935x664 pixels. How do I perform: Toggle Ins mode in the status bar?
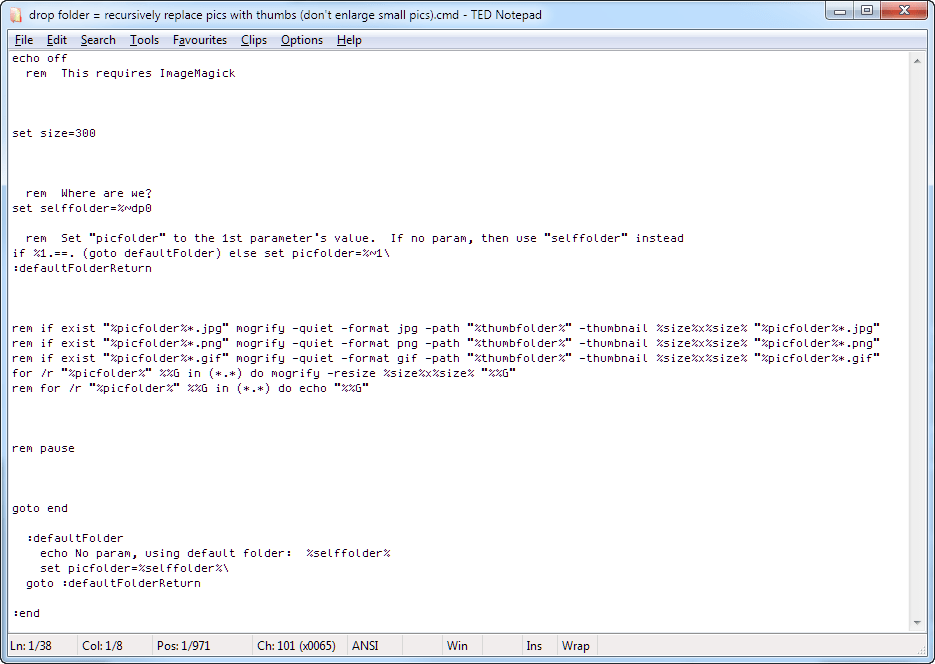pyautogui.click(x=534, y=646)
